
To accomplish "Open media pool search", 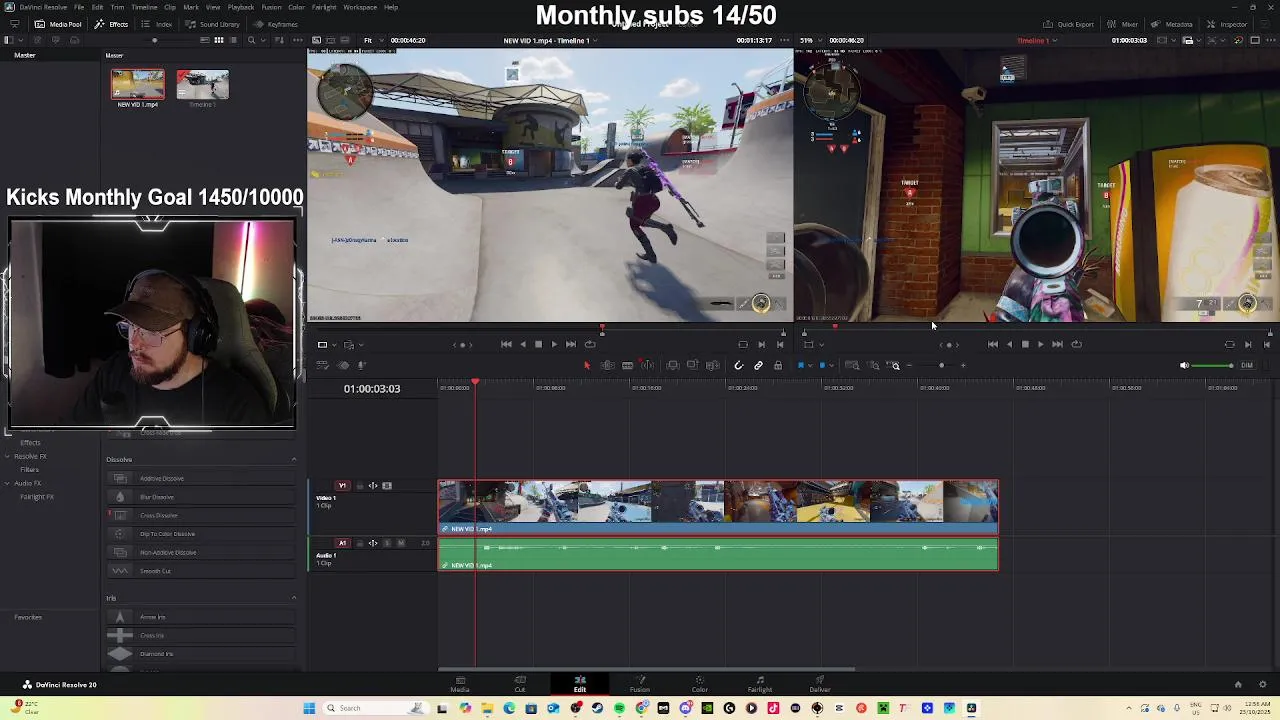I will click(251, 40).
